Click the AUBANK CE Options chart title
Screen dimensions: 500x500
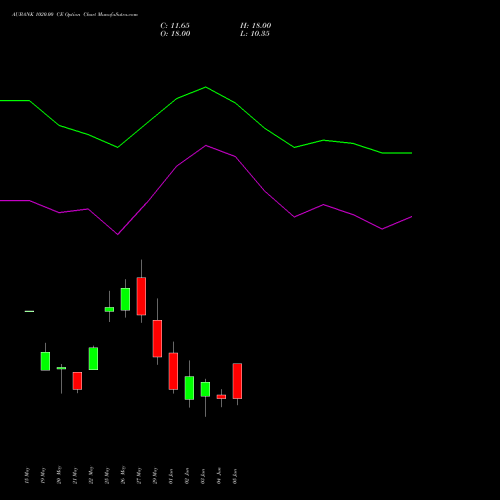[75, 15]
